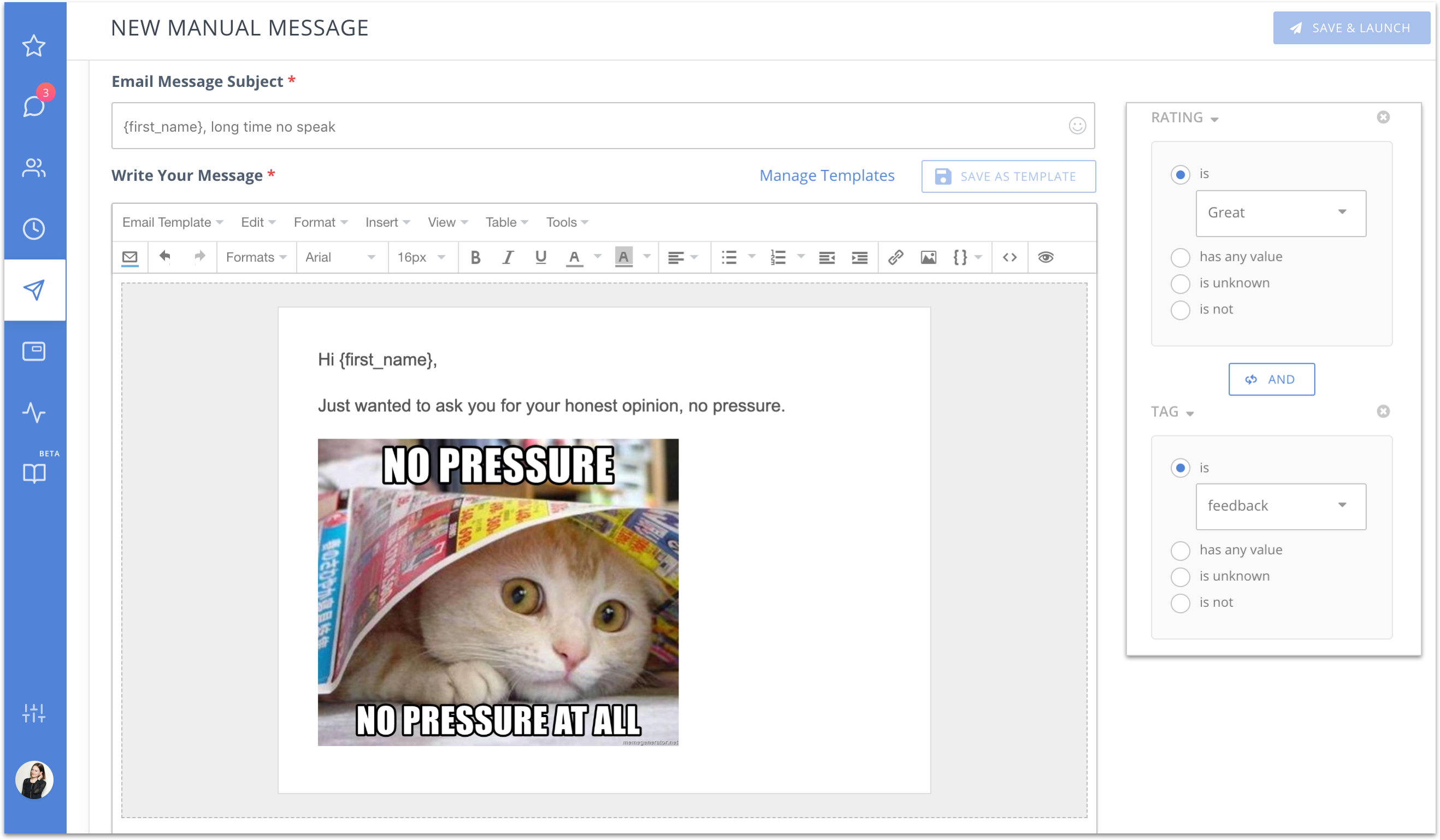Open the contacts people icon
This screenshot has width=1440, height=840.
pos(34,168)
